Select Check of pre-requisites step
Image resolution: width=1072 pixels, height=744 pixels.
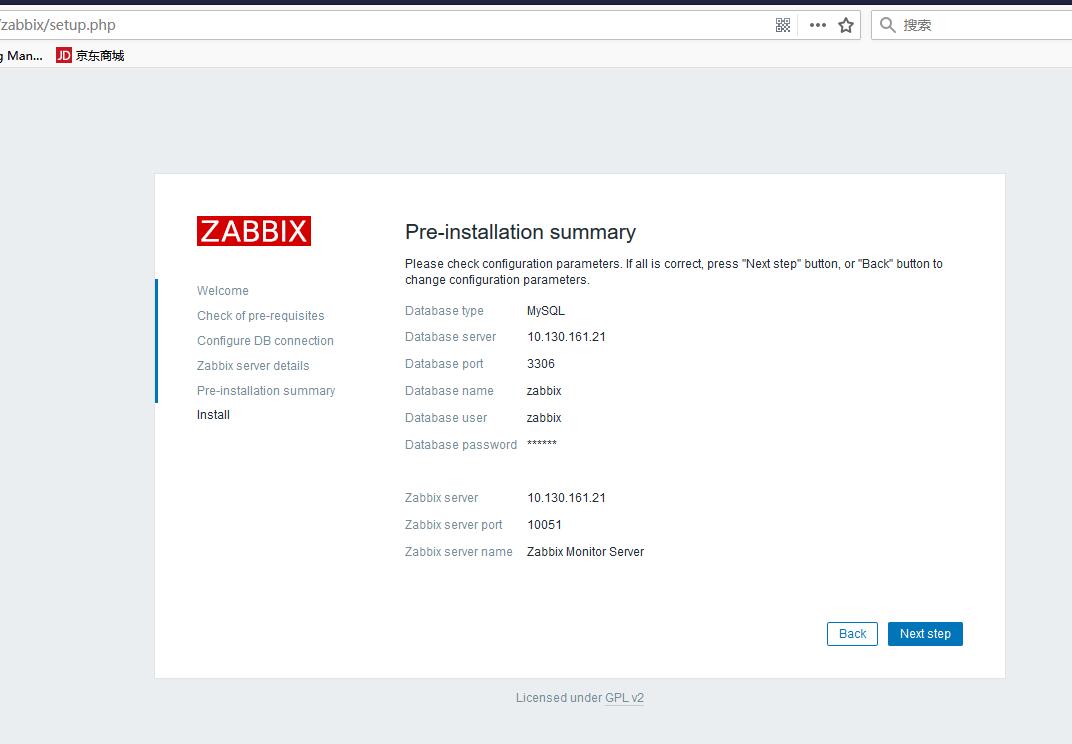[x=260, y=316]
